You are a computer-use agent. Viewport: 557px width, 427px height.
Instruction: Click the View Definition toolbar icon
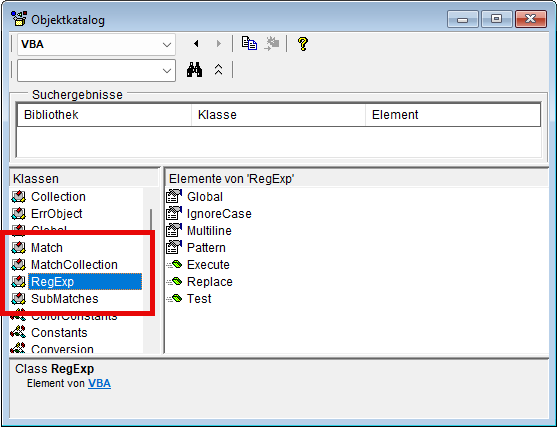click(272, 44)
